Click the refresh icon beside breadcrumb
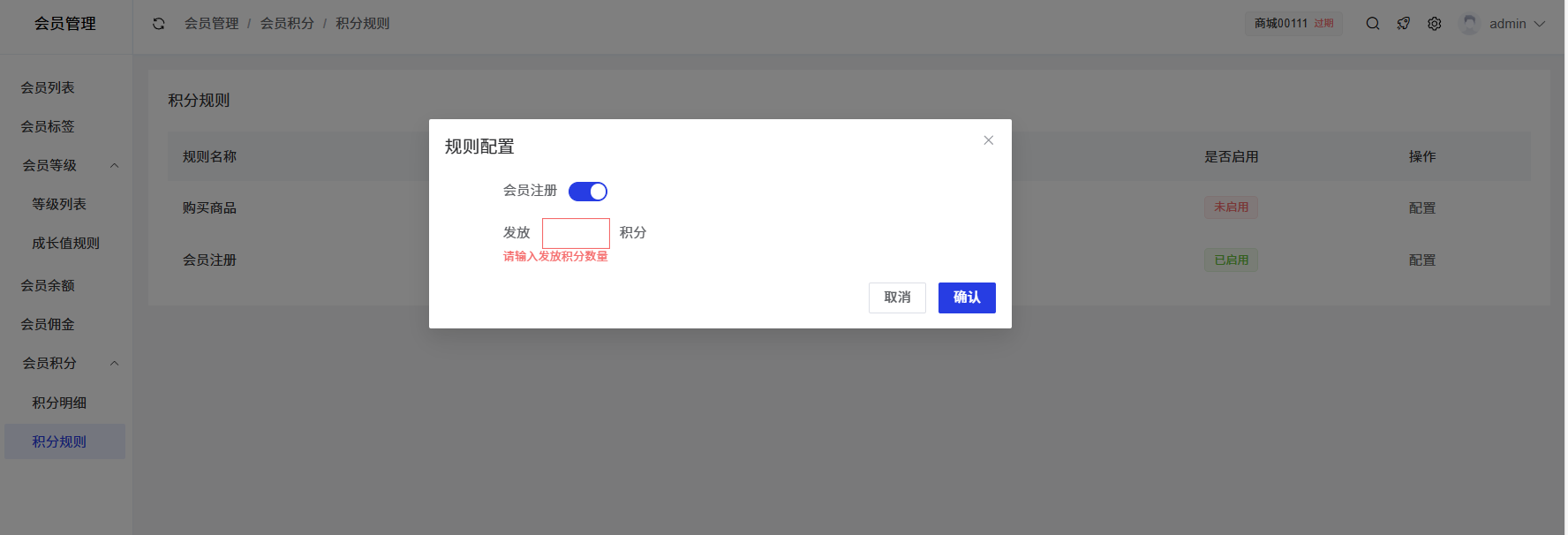This screenshot has height=535, width=1568. [x=159, y=24]
